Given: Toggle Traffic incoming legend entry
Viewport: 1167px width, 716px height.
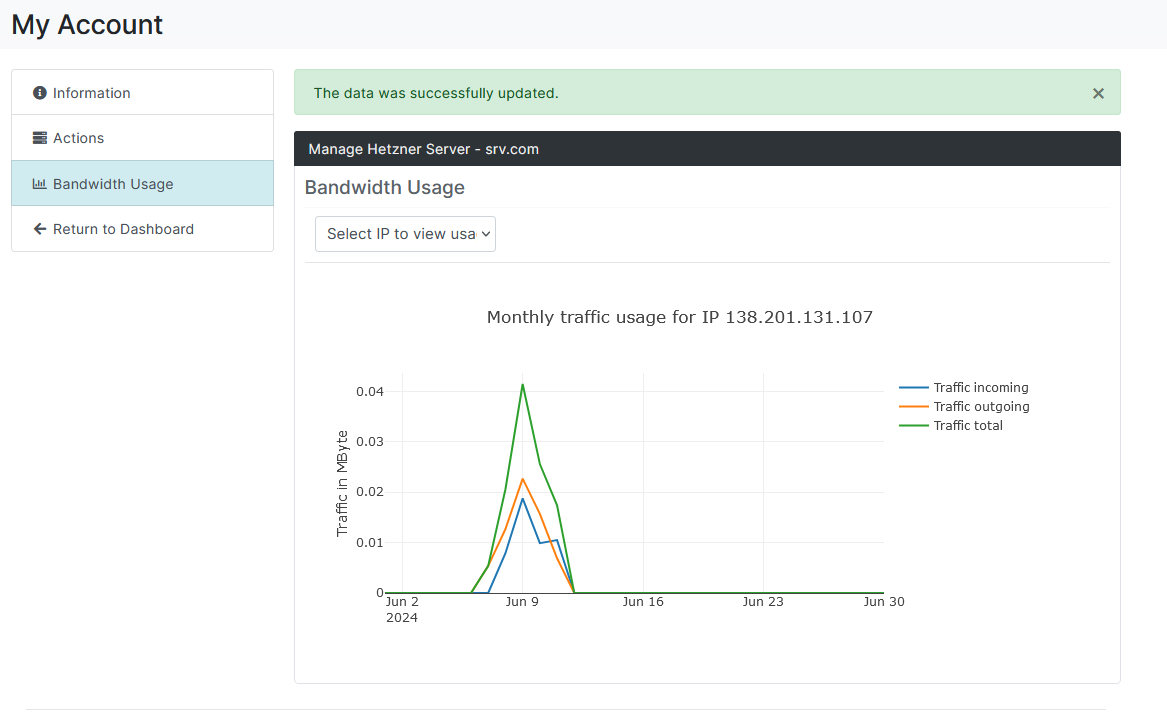Looking at the screenshot, I should click(x=964, y=387).
